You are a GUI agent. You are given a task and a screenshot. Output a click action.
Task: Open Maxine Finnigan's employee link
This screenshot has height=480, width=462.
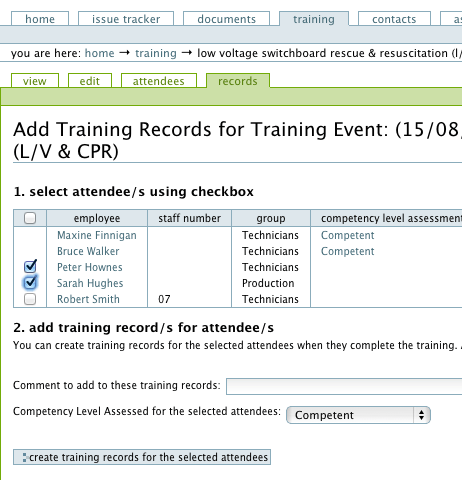pyautogui.click(x=97, y=235)
